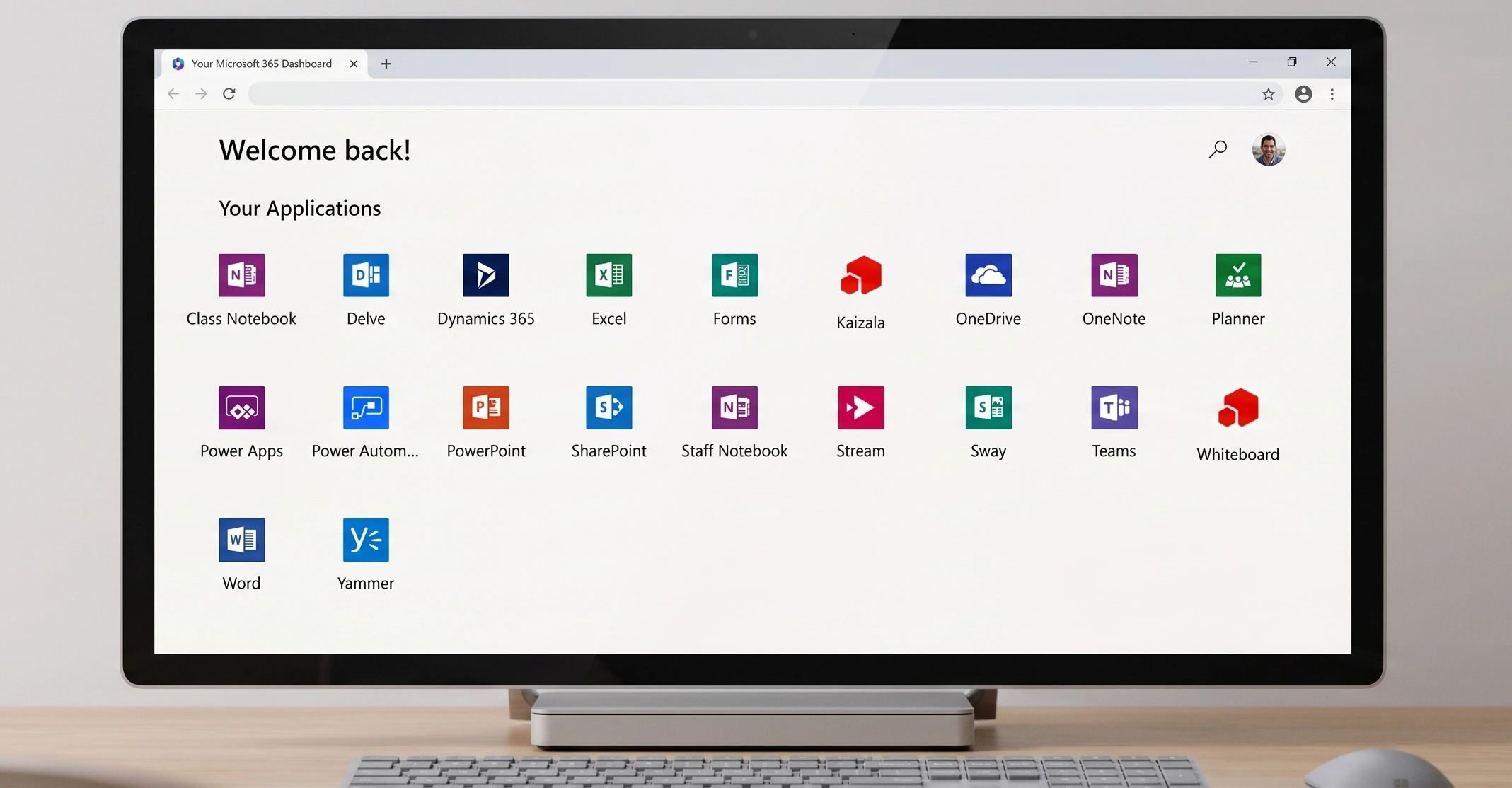The height and width of the screenshot is (788, 1512).
Task: Open a new browser tab
Action: (386, 64)
